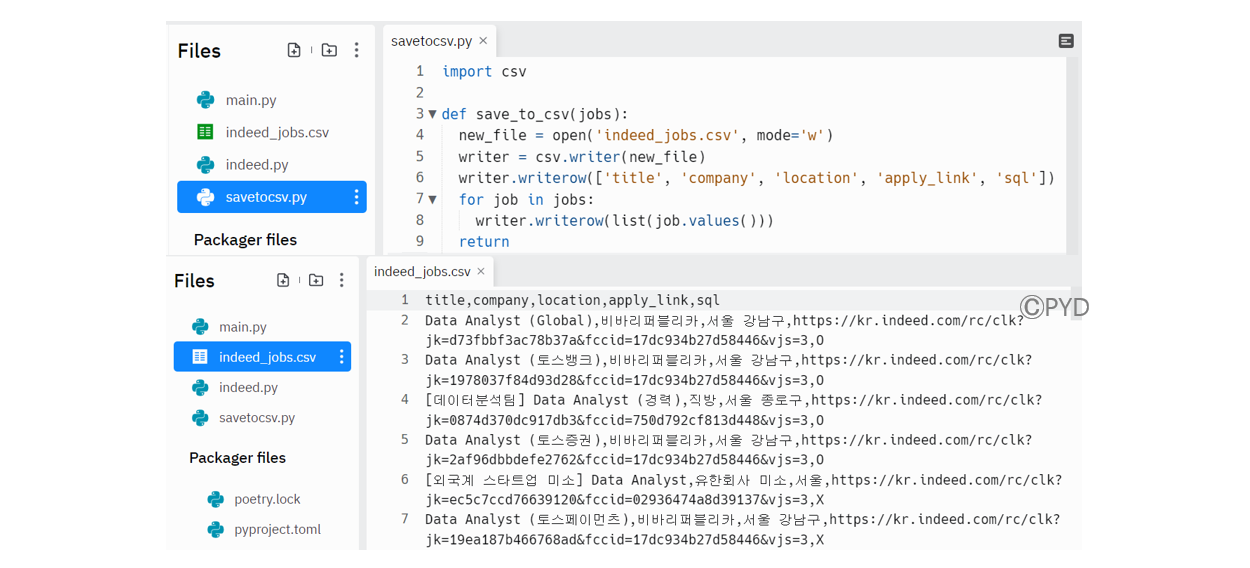
Task: Open the lower Files panel three-dot menu
Action: click(342, 280)
